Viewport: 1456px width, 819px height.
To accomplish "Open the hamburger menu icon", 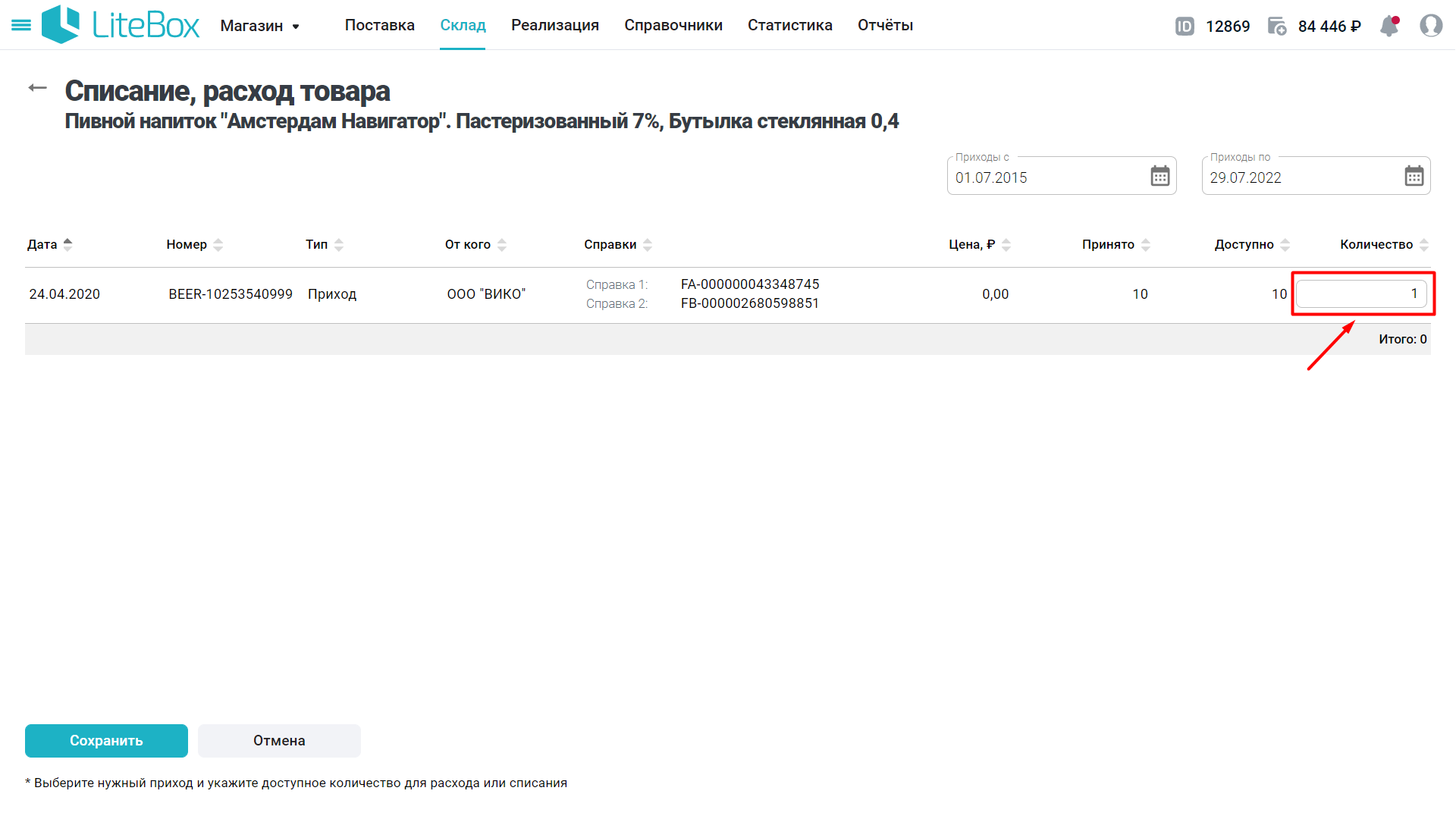I will 21,25.
